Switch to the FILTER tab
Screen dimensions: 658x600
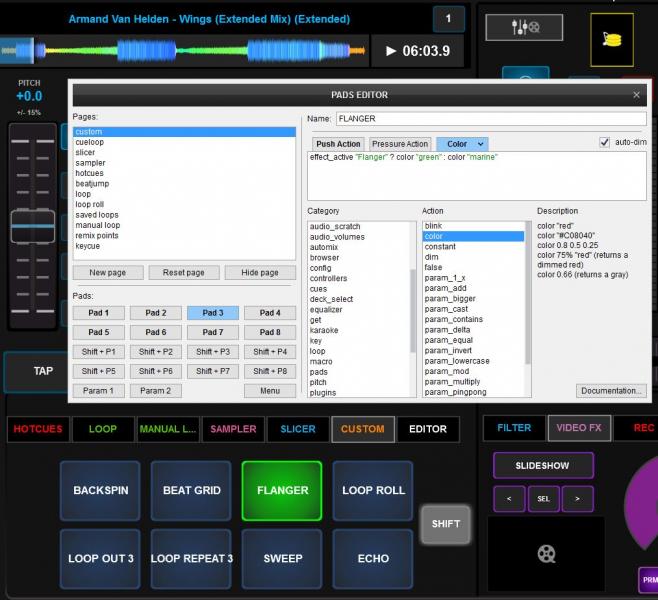[x=514, y=428]
